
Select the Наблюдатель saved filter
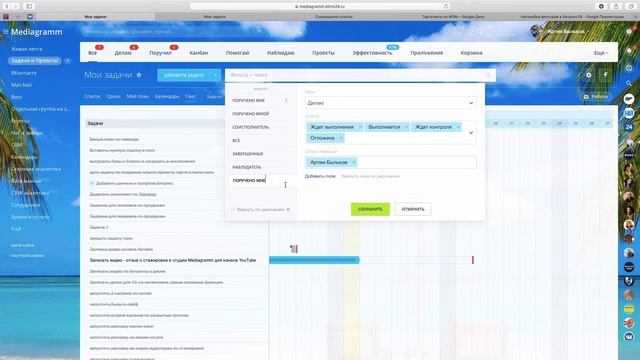point(247,167)
